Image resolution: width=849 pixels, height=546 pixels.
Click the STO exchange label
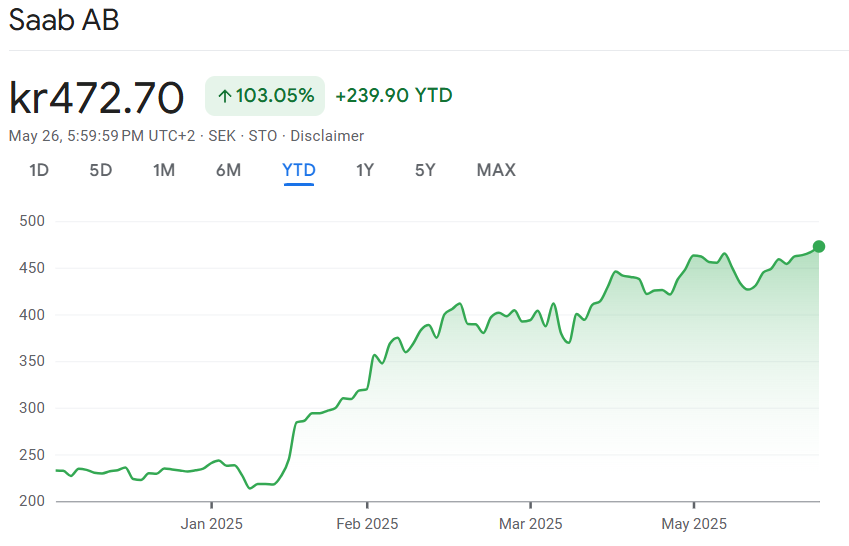pyautogui.click(x=263, y=136)
